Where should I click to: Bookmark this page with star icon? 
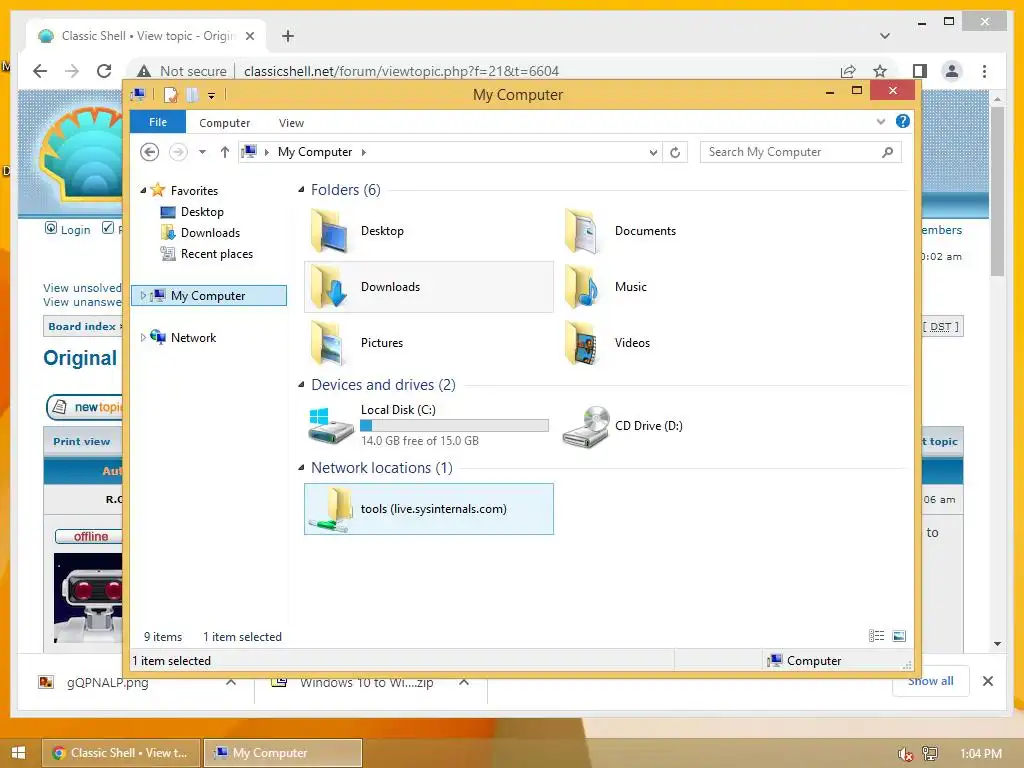click(880, 71)
